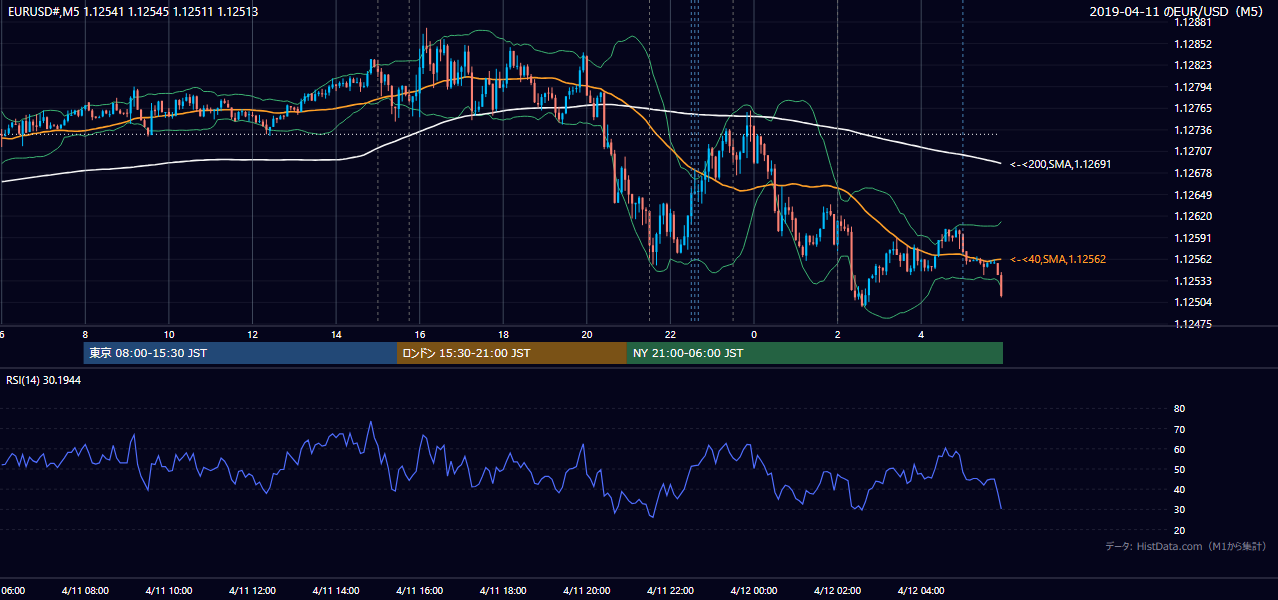The height and width of the screenshot is (600, 1278).
Task: Click price axis value 1.12620
Action: click(x=1194, y=216)
